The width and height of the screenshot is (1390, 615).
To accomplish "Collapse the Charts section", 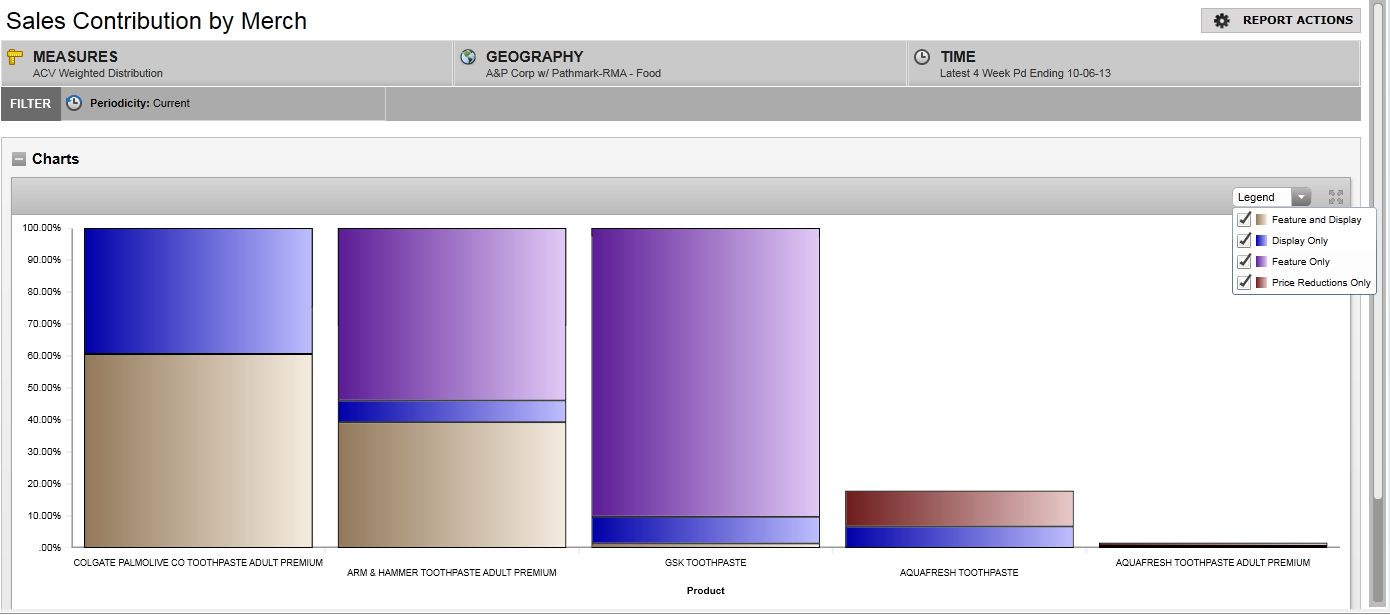I will (x=19, y=159).
